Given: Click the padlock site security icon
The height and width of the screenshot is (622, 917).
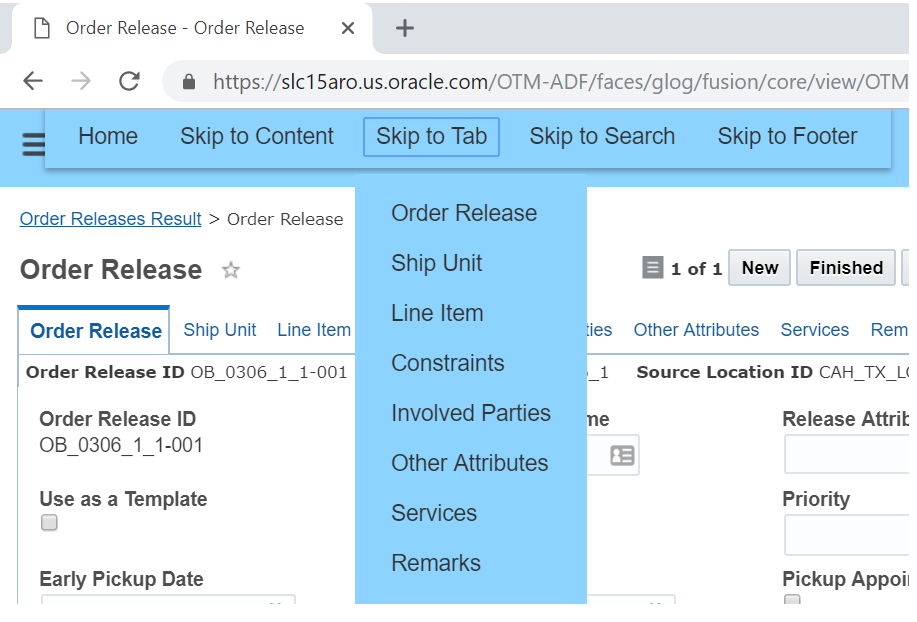Looking at the screenshot, I should click(x=189, y=82).
